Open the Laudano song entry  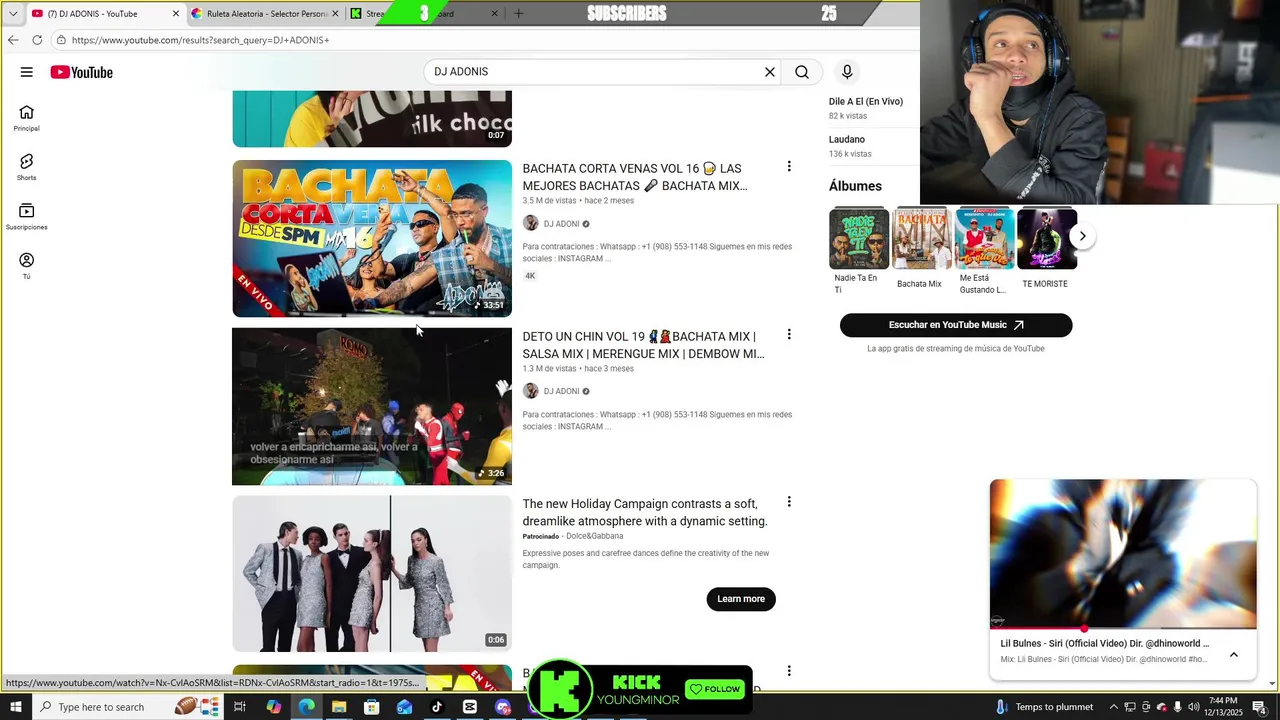(847, 139)
